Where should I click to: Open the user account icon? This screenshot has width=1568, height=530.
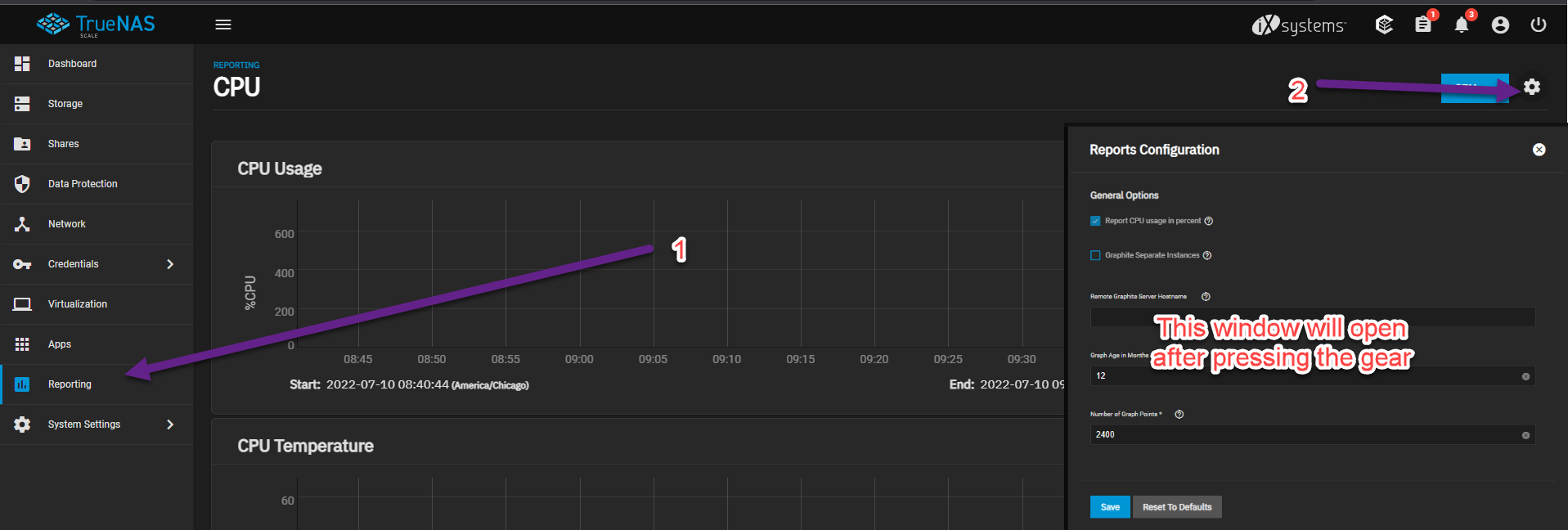tap(1500, 25)
